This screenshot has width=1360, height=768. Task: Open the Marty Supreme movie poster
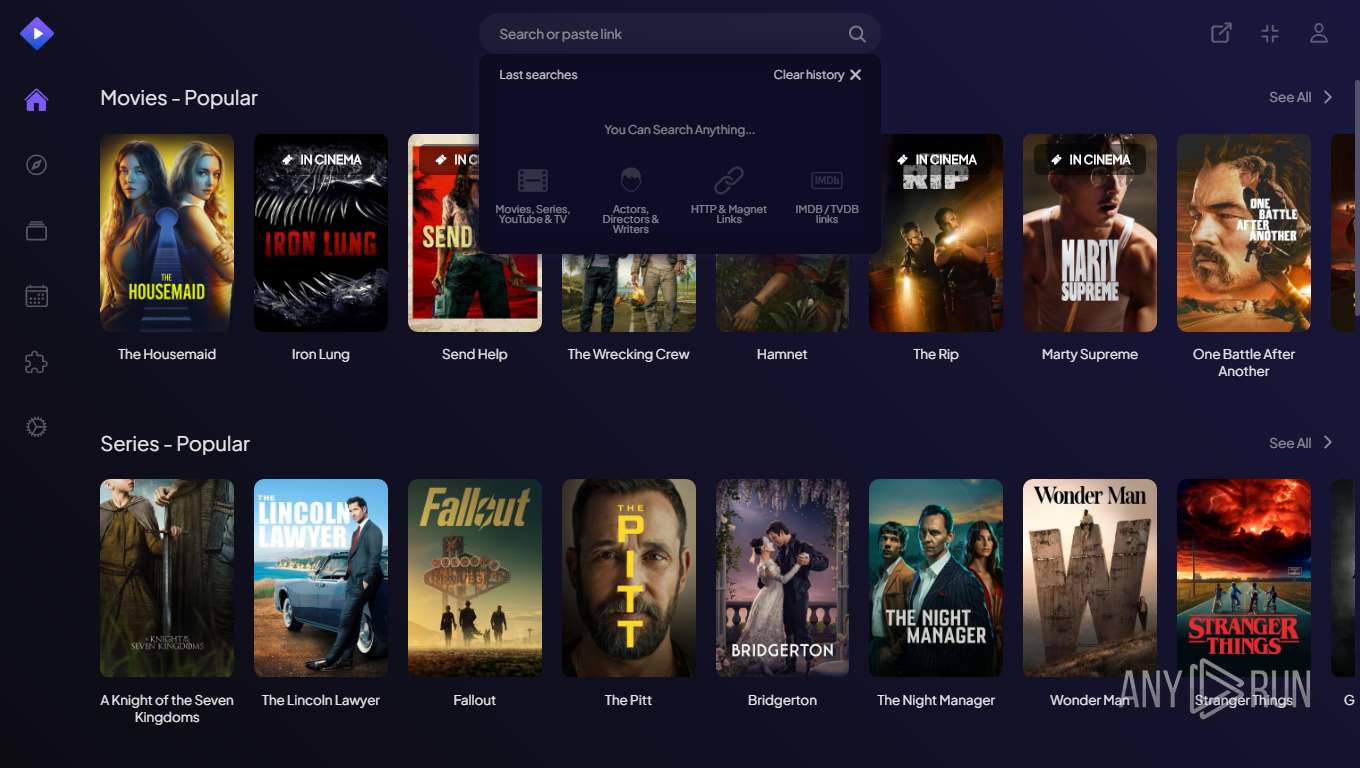[x=1090, y=233]
